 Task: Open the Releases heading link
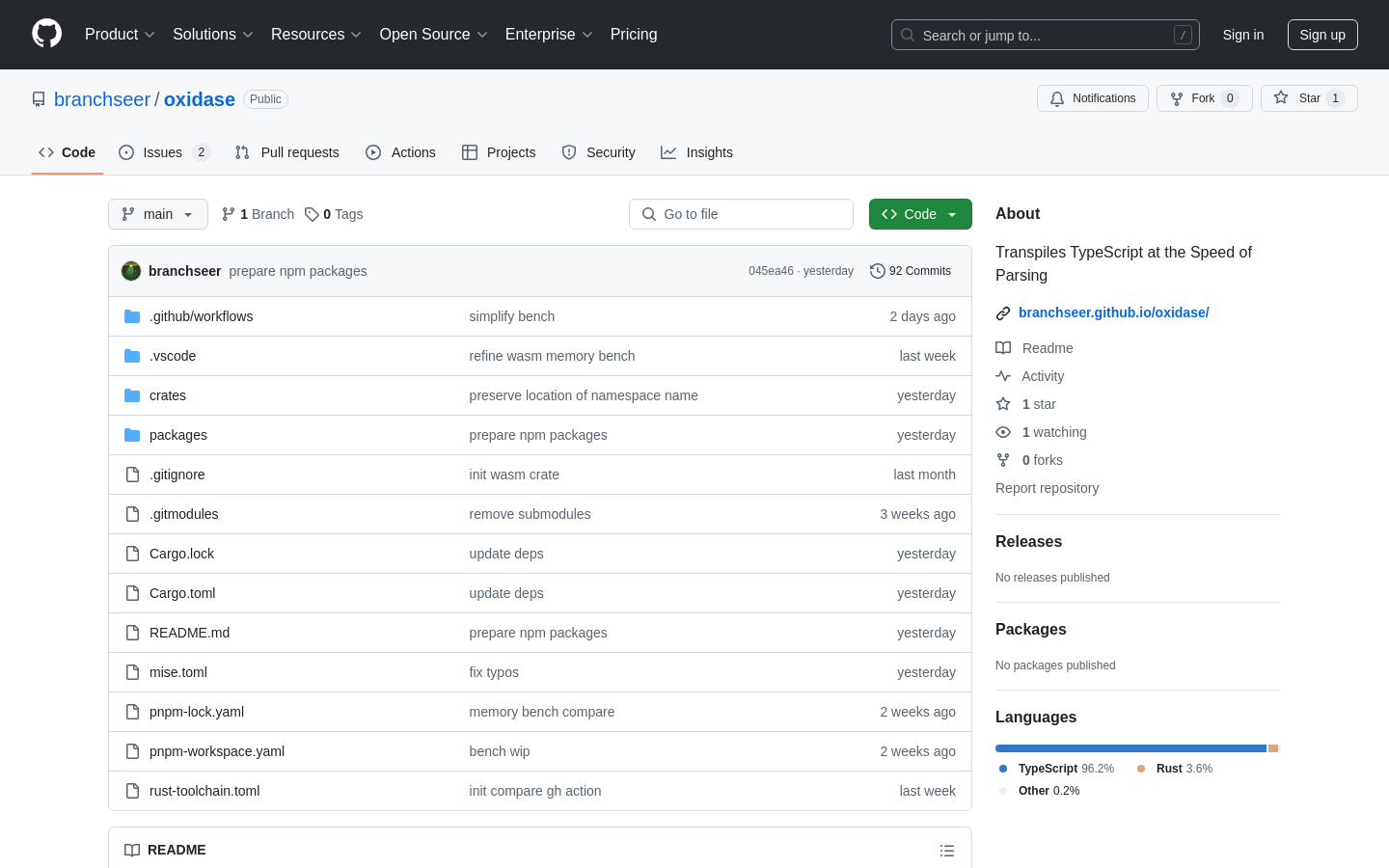coord(1028,542)
